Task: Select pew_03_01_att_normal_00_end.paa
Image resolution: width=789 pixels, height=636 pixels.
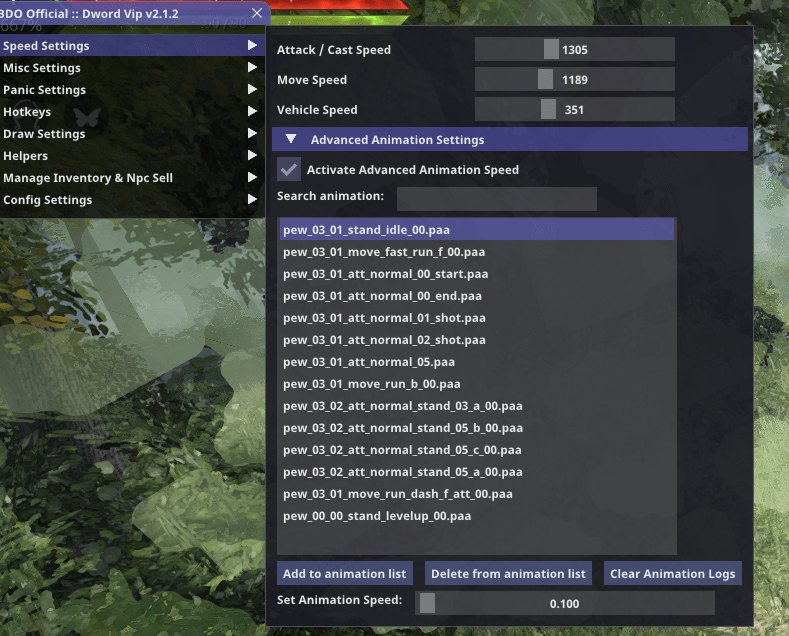Action: click(x=477, y=296)
